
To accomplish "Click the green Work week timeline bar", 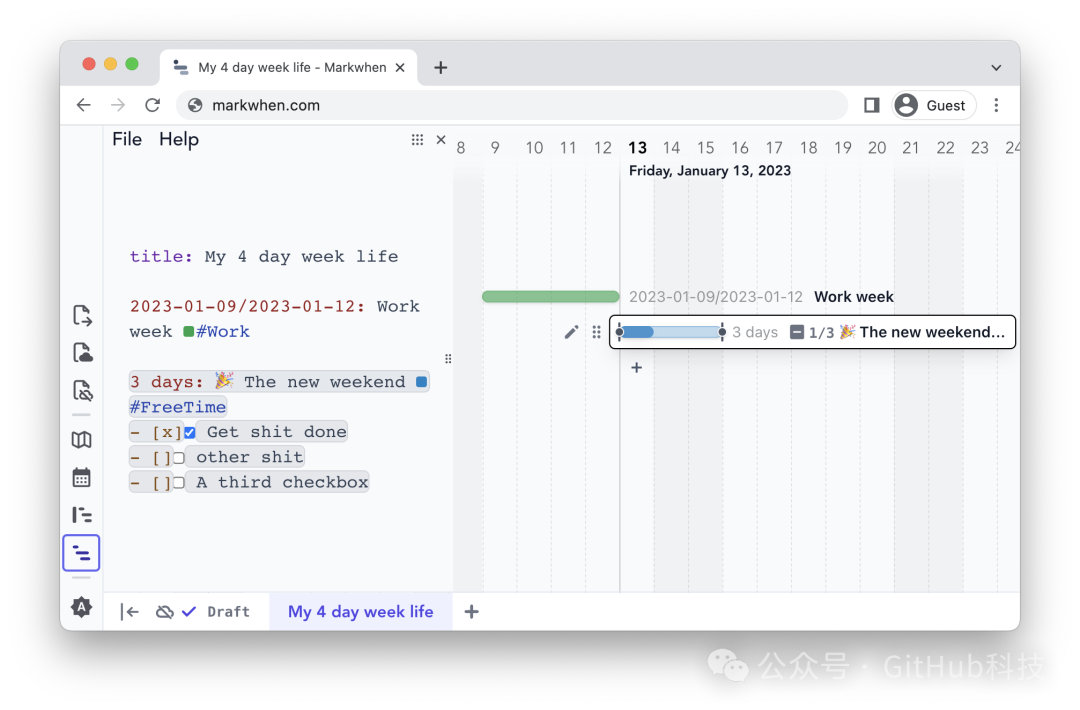I will [550, 297].
